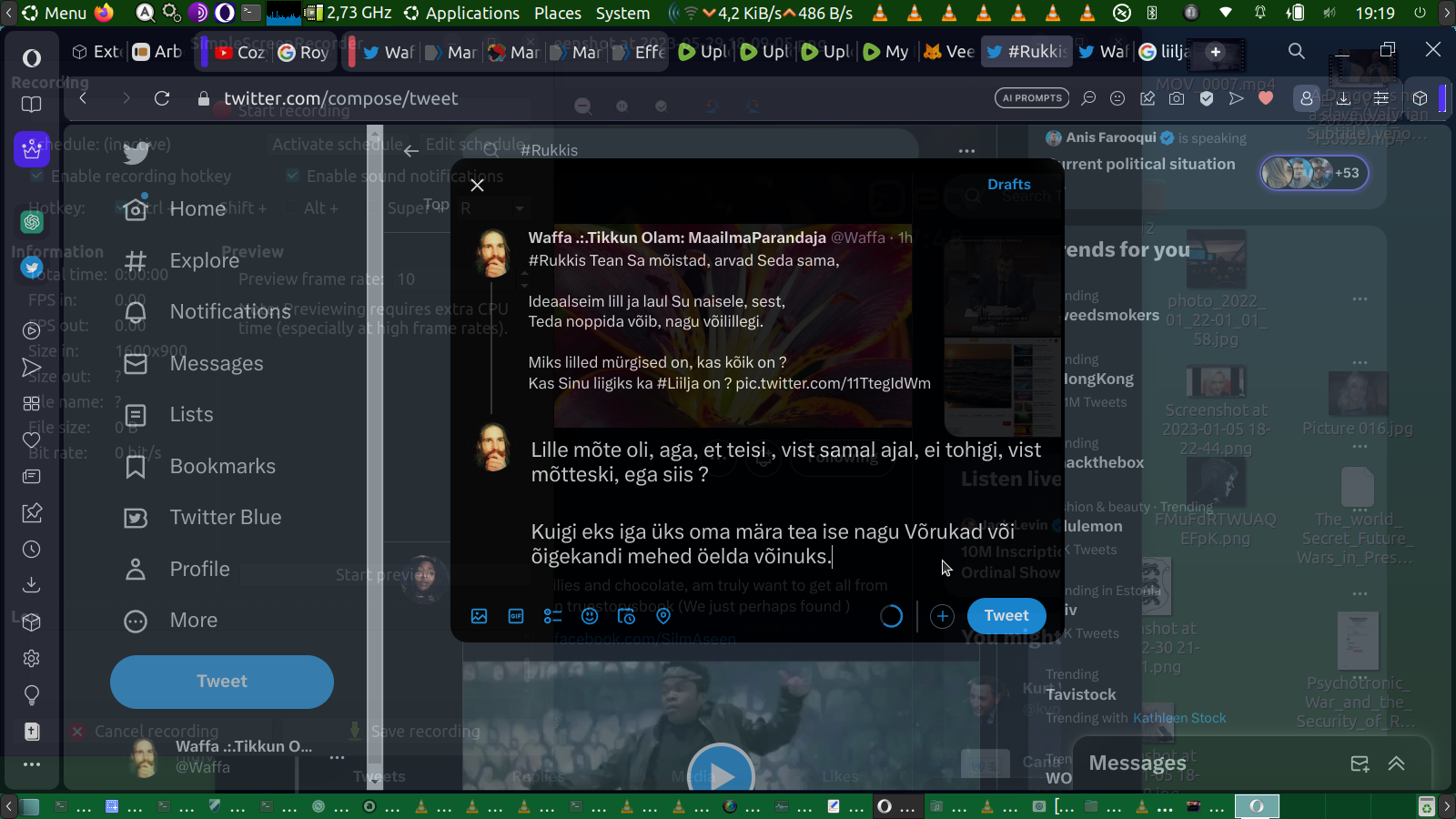Open Profile in Twitter navigation

[177, 570]
